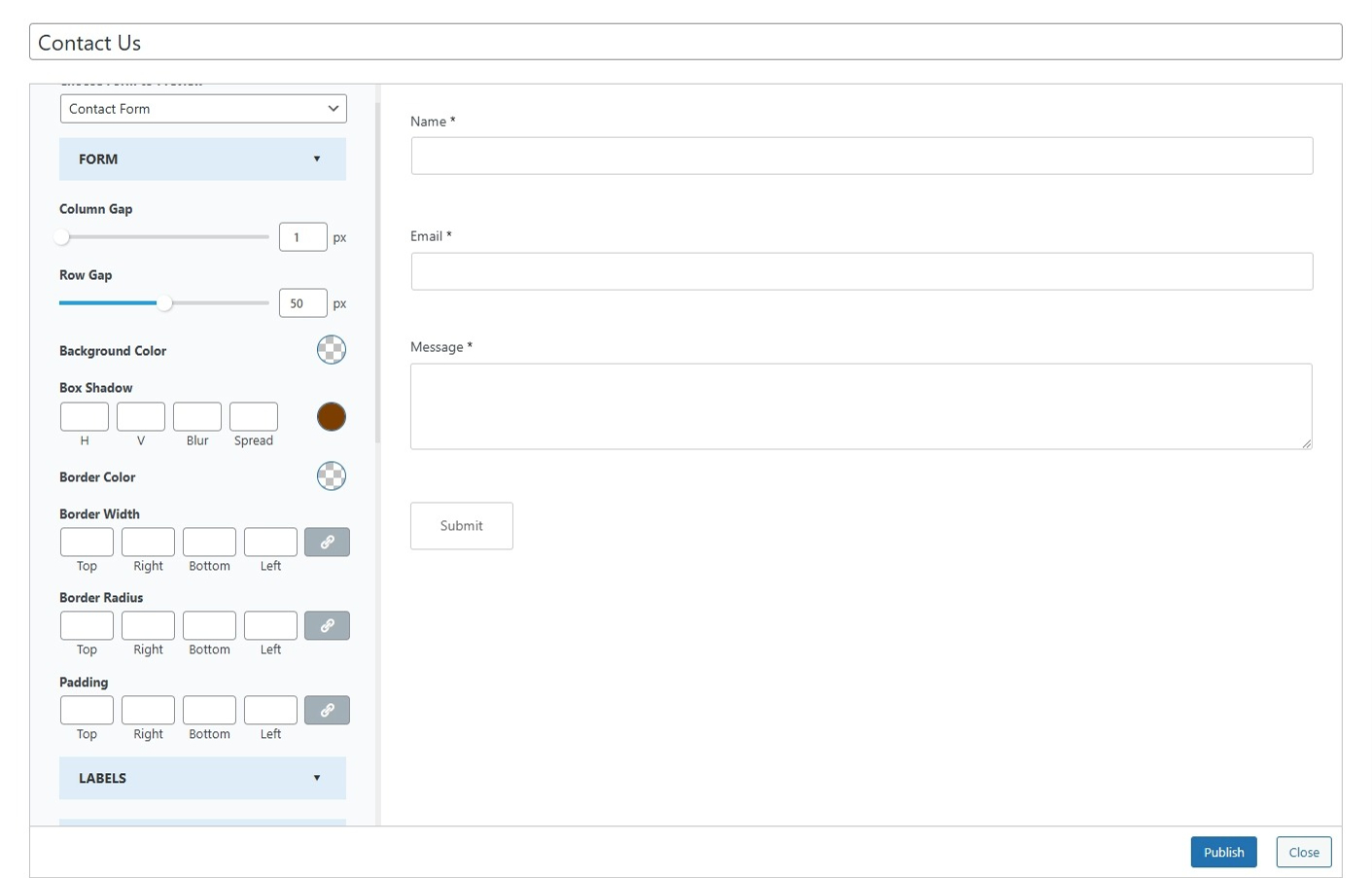The image size is (1372, 878).
Task: Click Border Radius Bottom field
Action: click(209, 626)
